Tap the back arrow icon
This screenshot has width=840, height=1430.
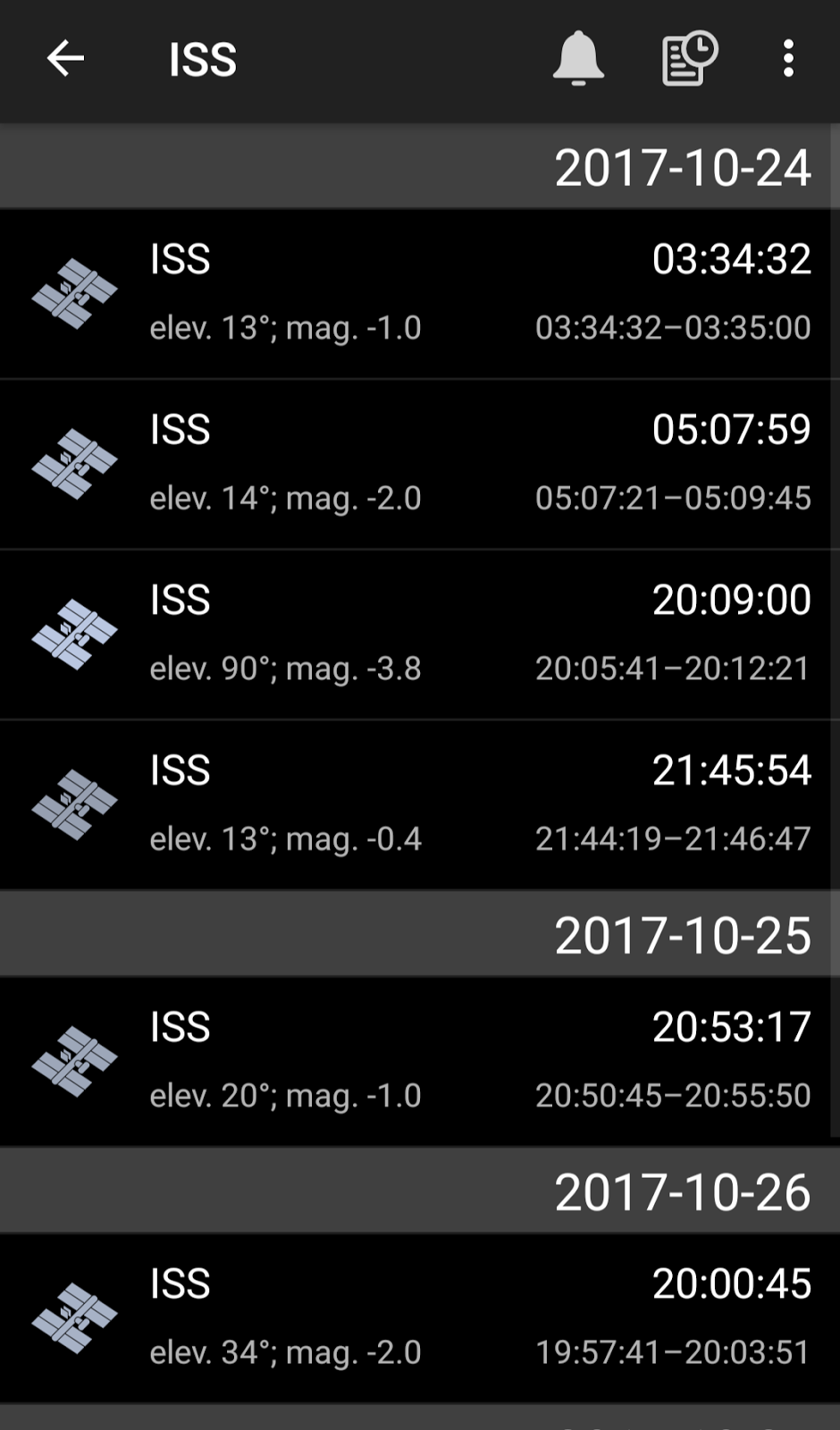(65, 59)
